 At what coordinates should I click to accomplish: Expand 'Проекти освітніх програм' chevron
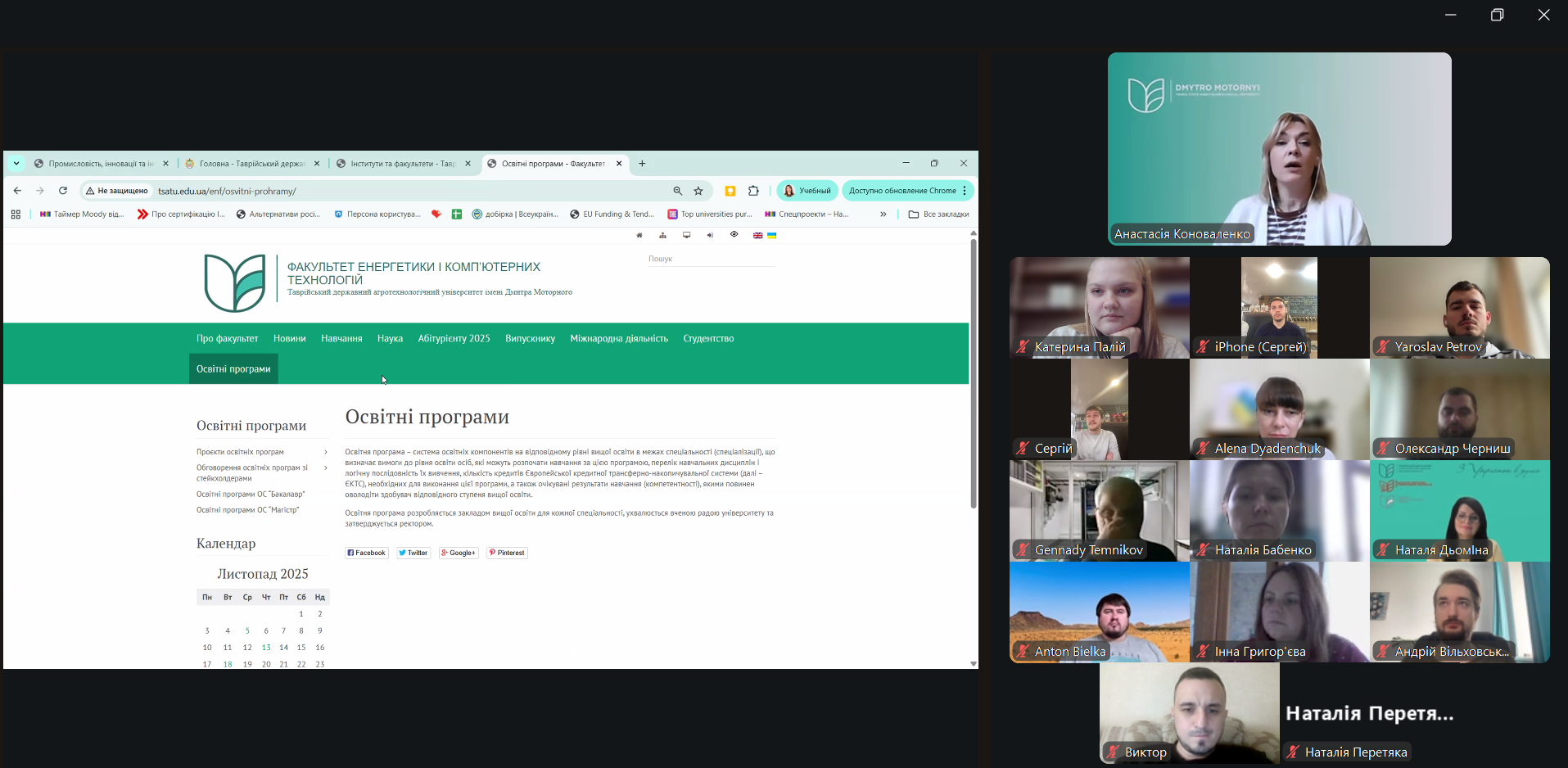(326, 452)
